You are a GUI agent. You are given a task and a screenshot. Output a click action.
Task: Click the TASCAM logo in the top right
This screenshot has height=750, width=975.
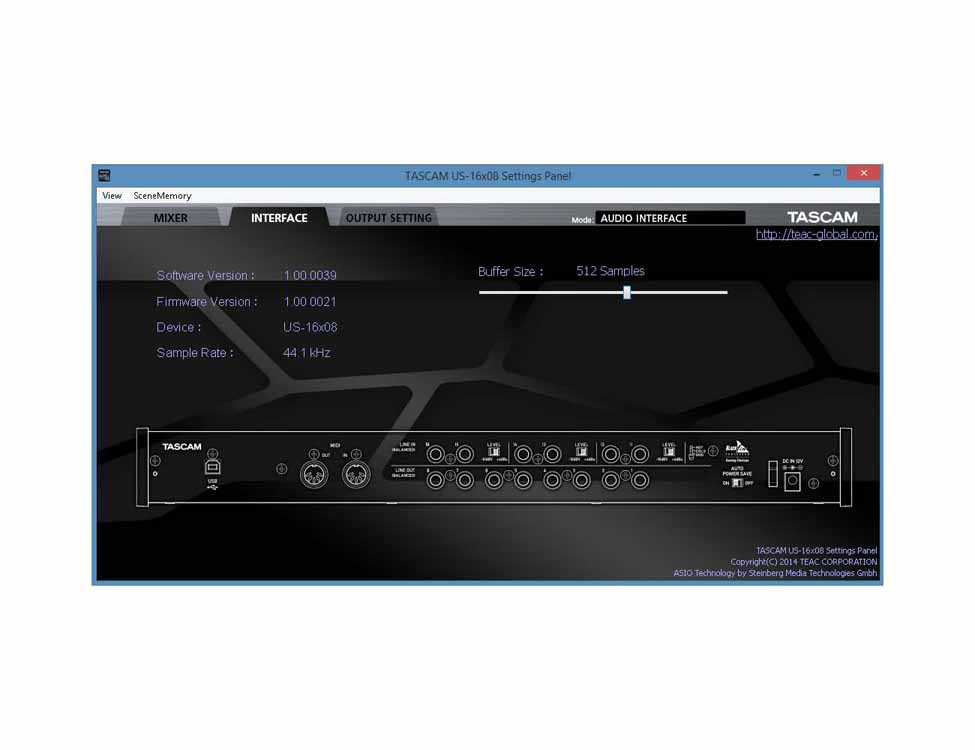(x=822, y=216)
